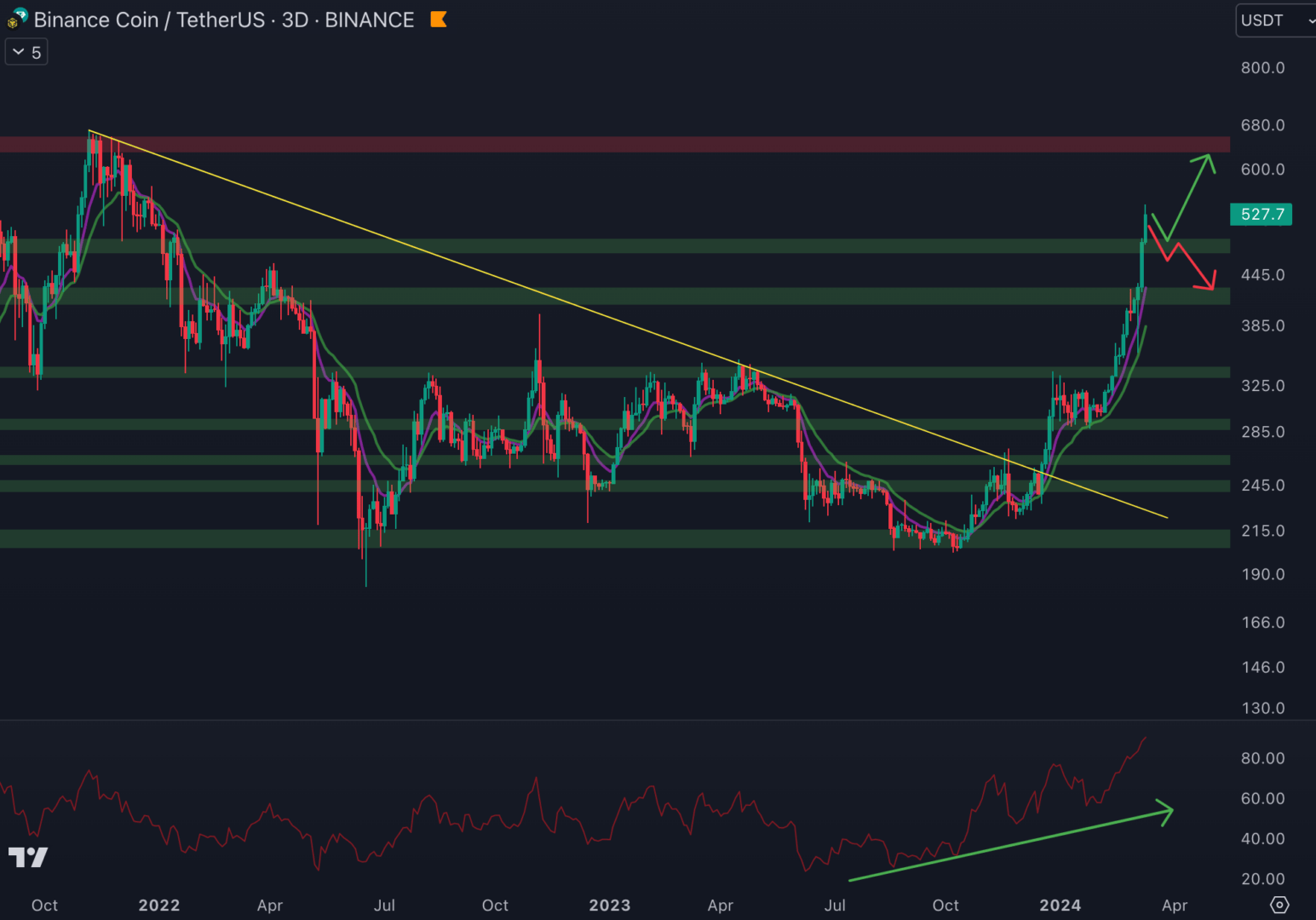
Task: Click the 2022 label on time axis
Action: click(x=159, y=905)
